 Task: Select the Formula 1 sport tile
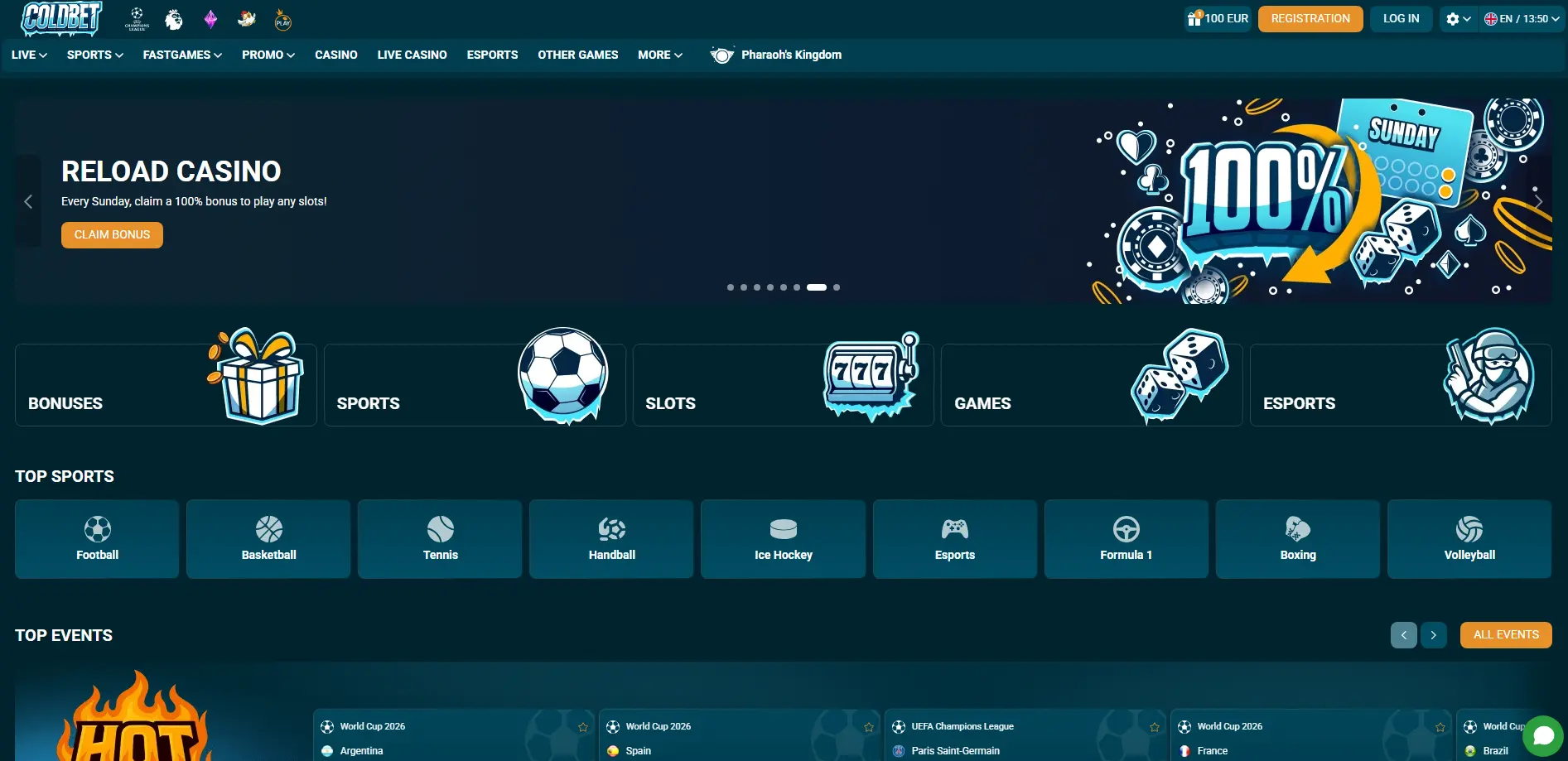coord(1127,539)
